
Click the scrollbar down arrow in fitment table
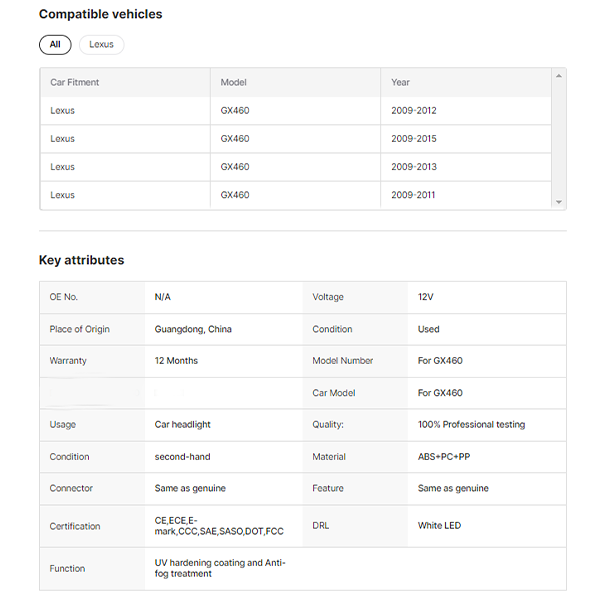(x=559, y=202)
